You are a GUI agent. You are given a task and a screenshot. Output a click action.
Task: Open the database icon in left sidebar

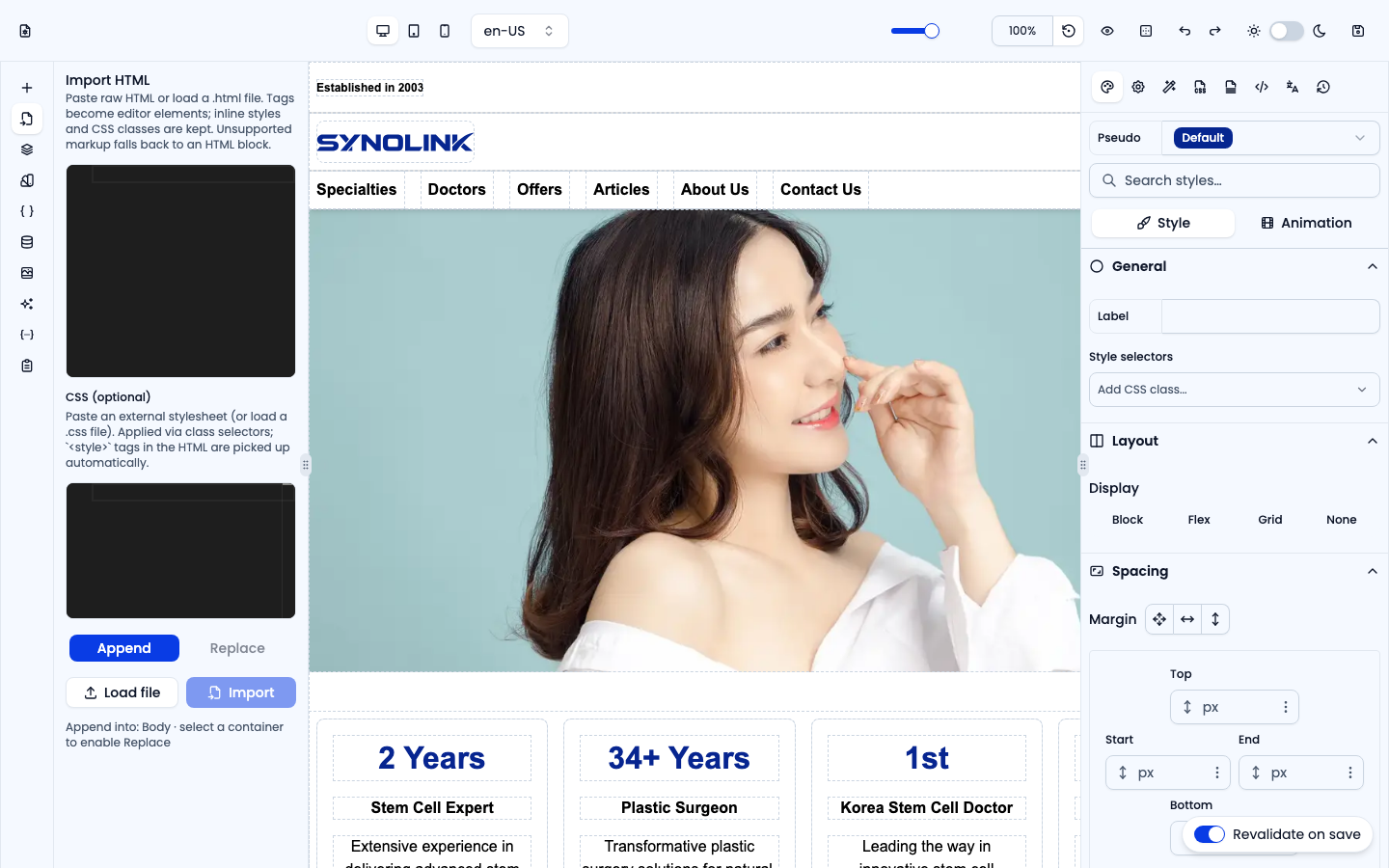tap(27, 242)
